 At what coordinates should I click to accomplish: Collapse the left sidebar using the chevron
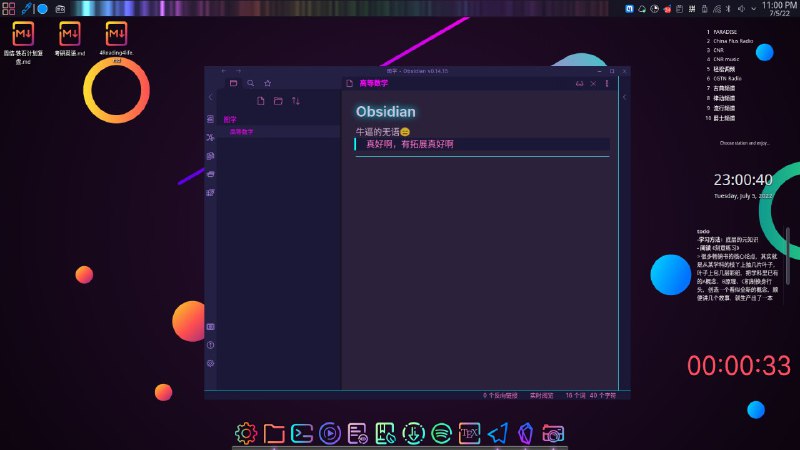pos(211,97)
